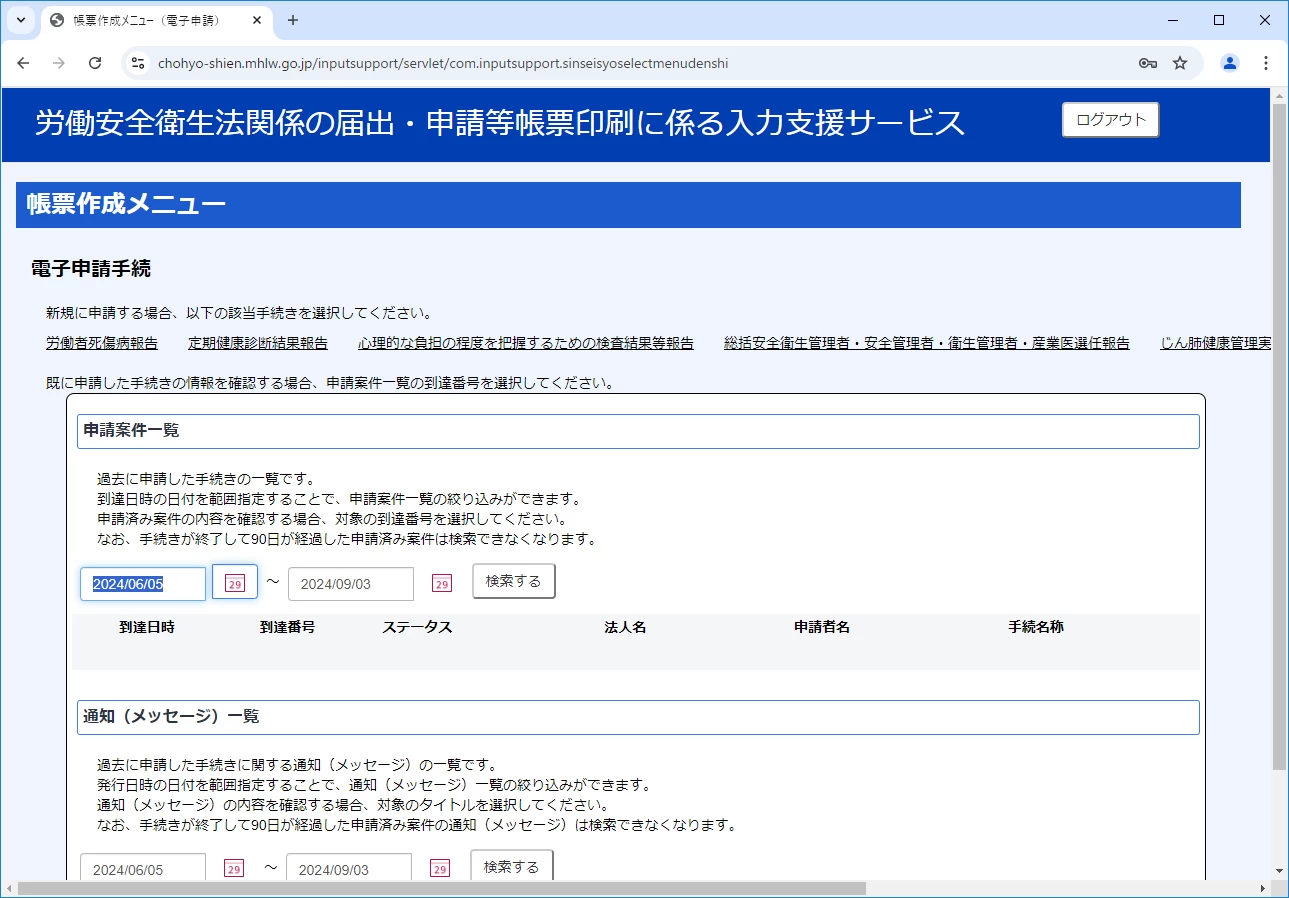Image resolution: width=1289 pixels, height=898 pixels.
Task: Open calendar picker for application start date
Action: tap(235, 583)
